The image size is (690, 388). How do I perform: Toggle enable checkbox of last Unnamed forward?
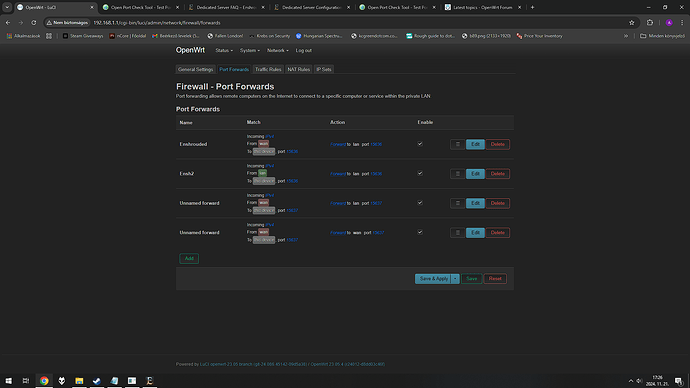420,232
